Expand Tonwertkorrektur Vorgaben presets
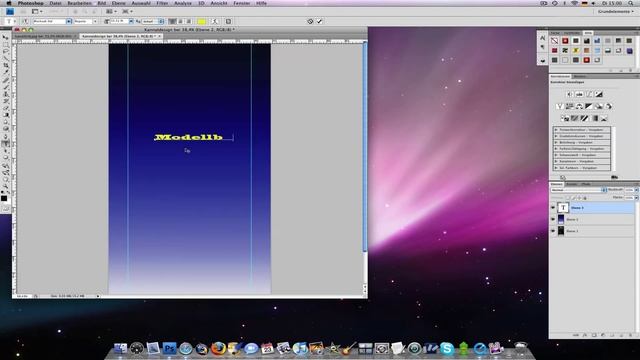This screenshot has height=360, width=640. [556, 130]
